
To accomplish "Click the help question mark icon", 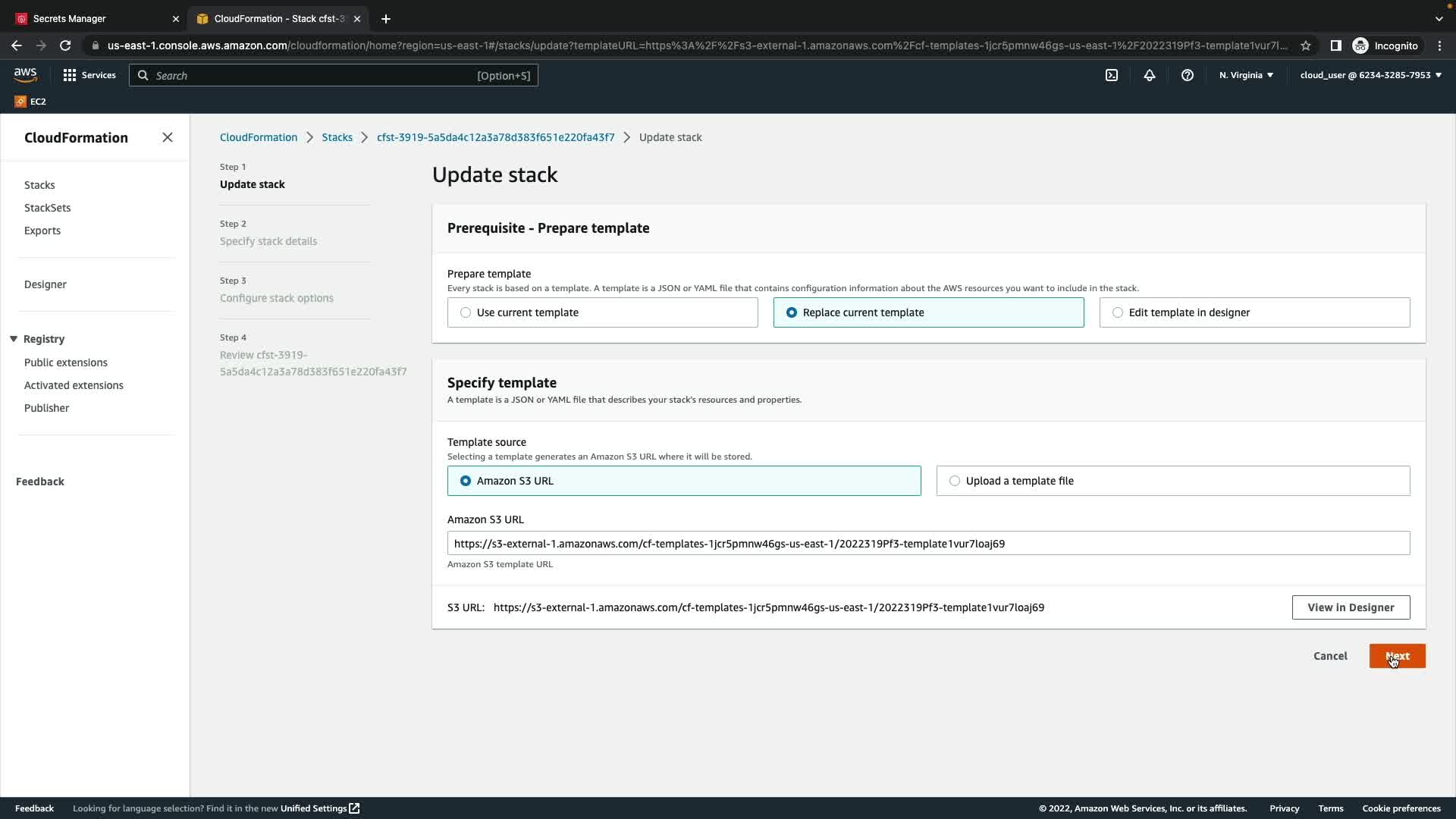I will [x=1188, y=75].
